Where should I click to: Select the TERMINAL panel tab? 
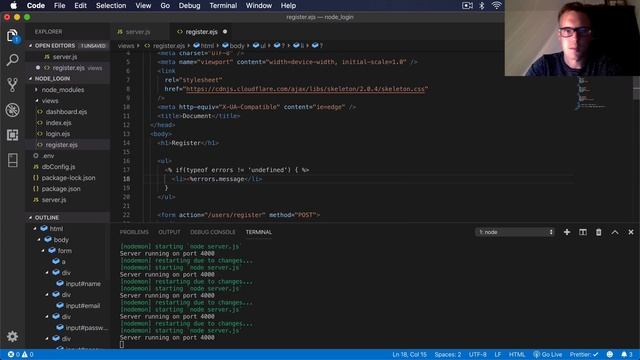(259, 232)
